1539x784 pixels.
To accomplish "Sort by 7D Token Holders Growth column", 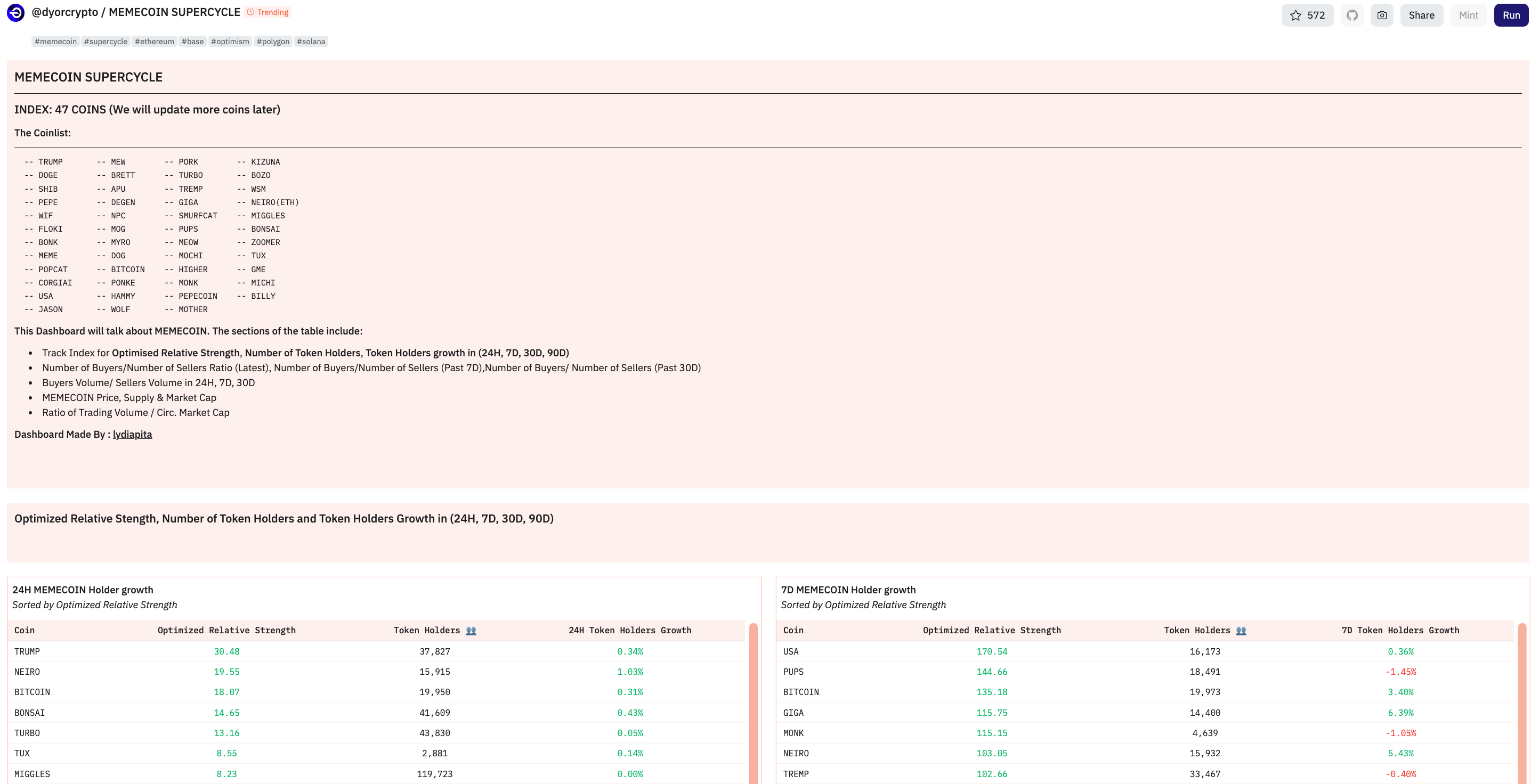I will coord(1400,630).
